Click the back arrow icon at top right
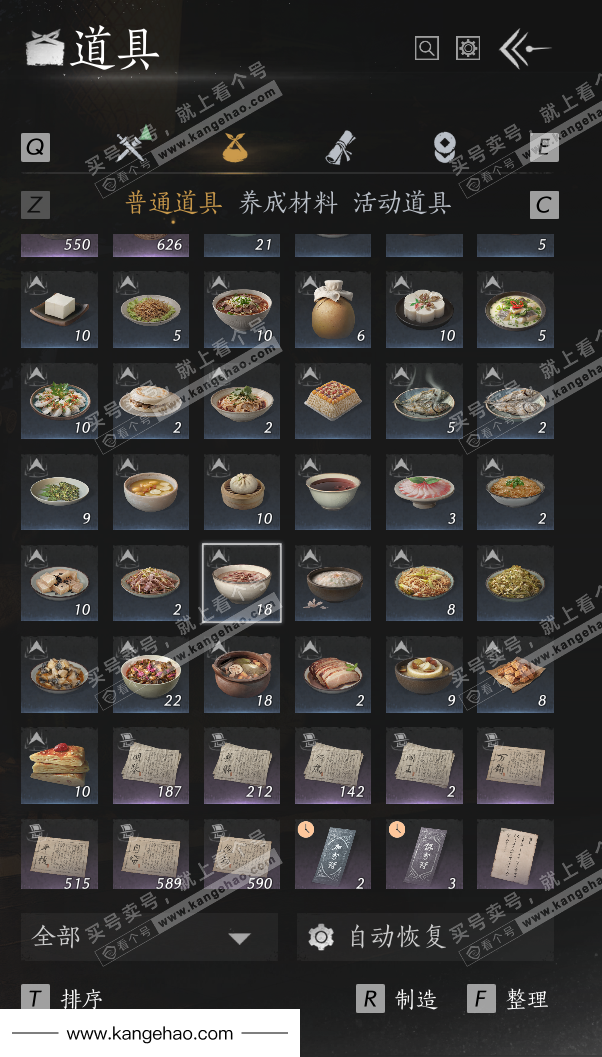The width and height of the screenshot is (602, 1057). coord(524,49)
